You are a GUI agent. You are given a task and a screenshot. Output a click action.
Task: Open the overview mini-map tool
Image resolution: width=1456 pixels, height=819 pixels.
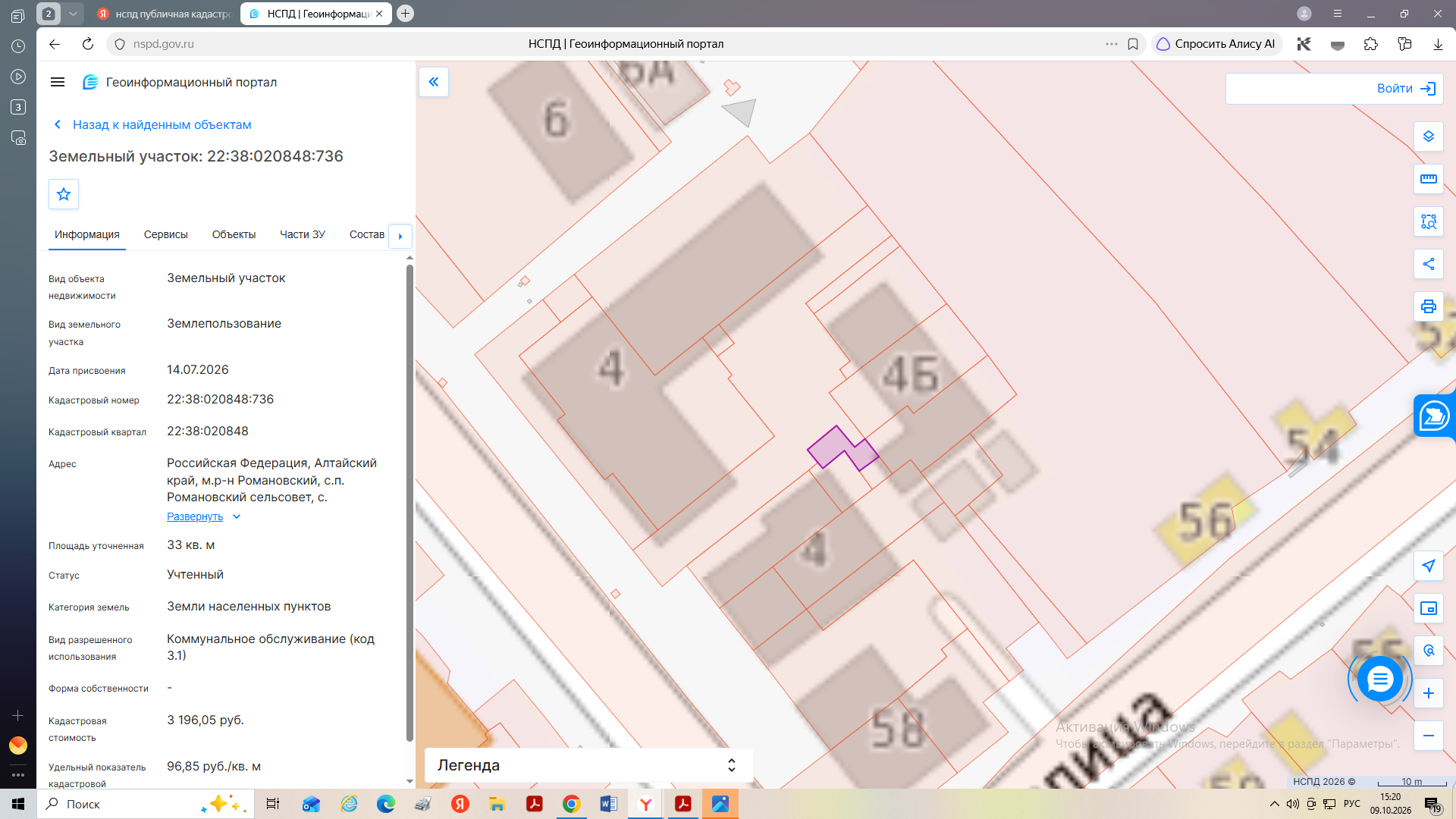(x=1429, y=608)
